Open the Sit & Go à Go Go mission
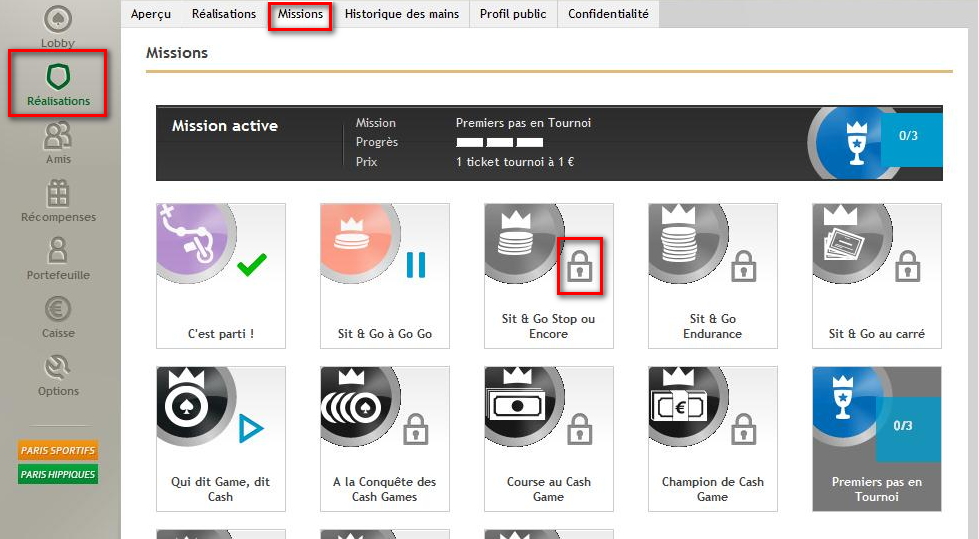The width and height of the screenshot is (979, 539). [x=385, y=275]
